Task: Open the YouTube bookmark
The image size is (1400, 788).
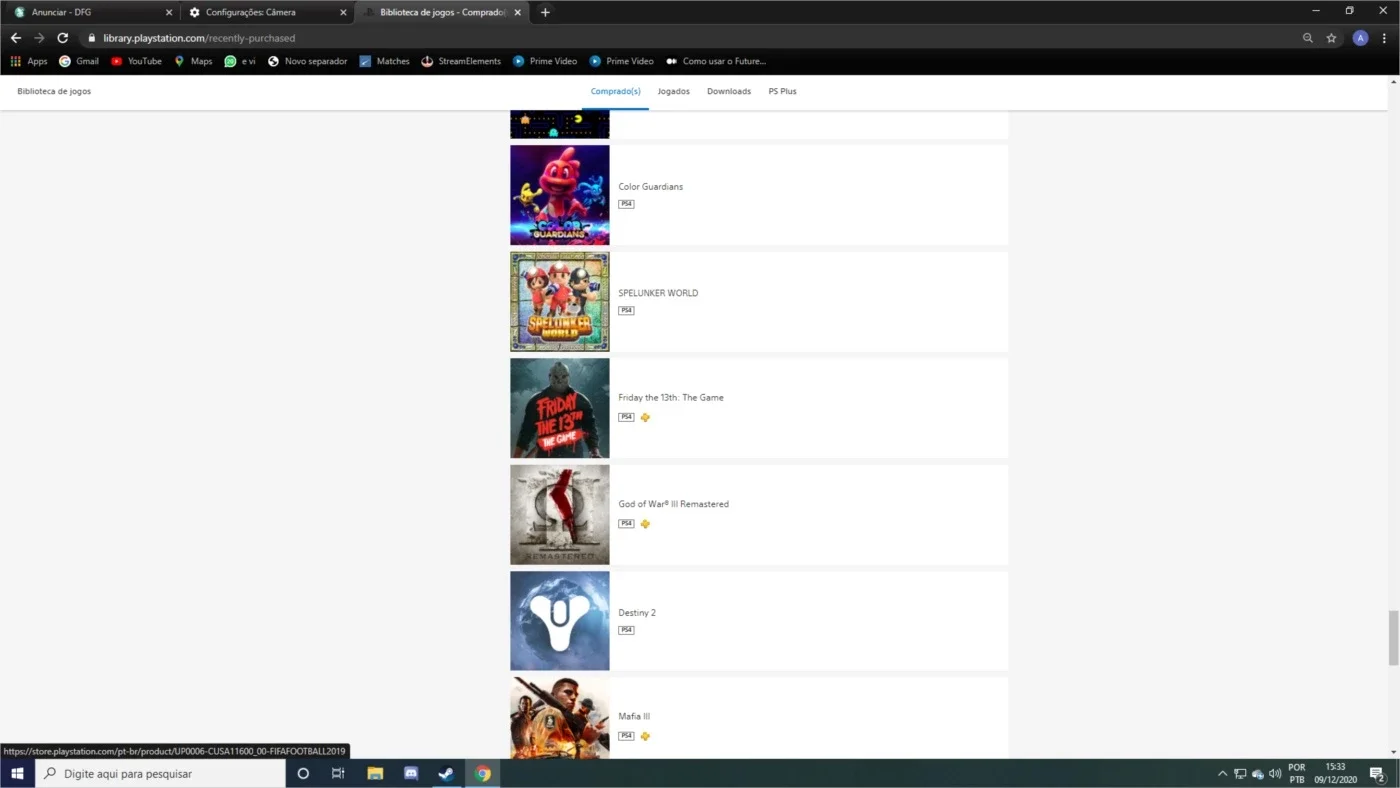Action: coord(136,61)
